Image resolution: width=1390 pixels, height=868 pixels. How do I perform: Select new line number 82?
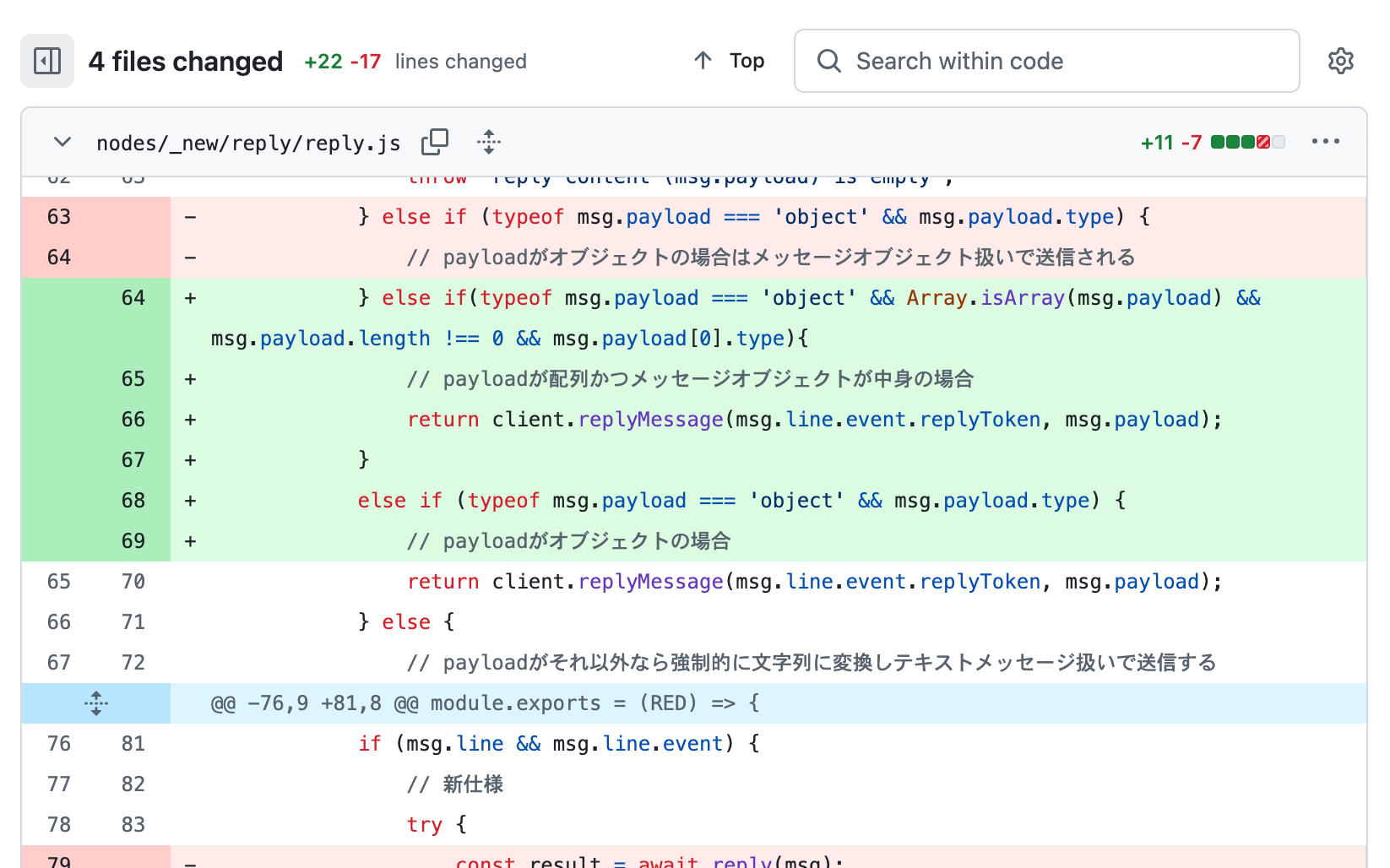(x=133, y=784)
